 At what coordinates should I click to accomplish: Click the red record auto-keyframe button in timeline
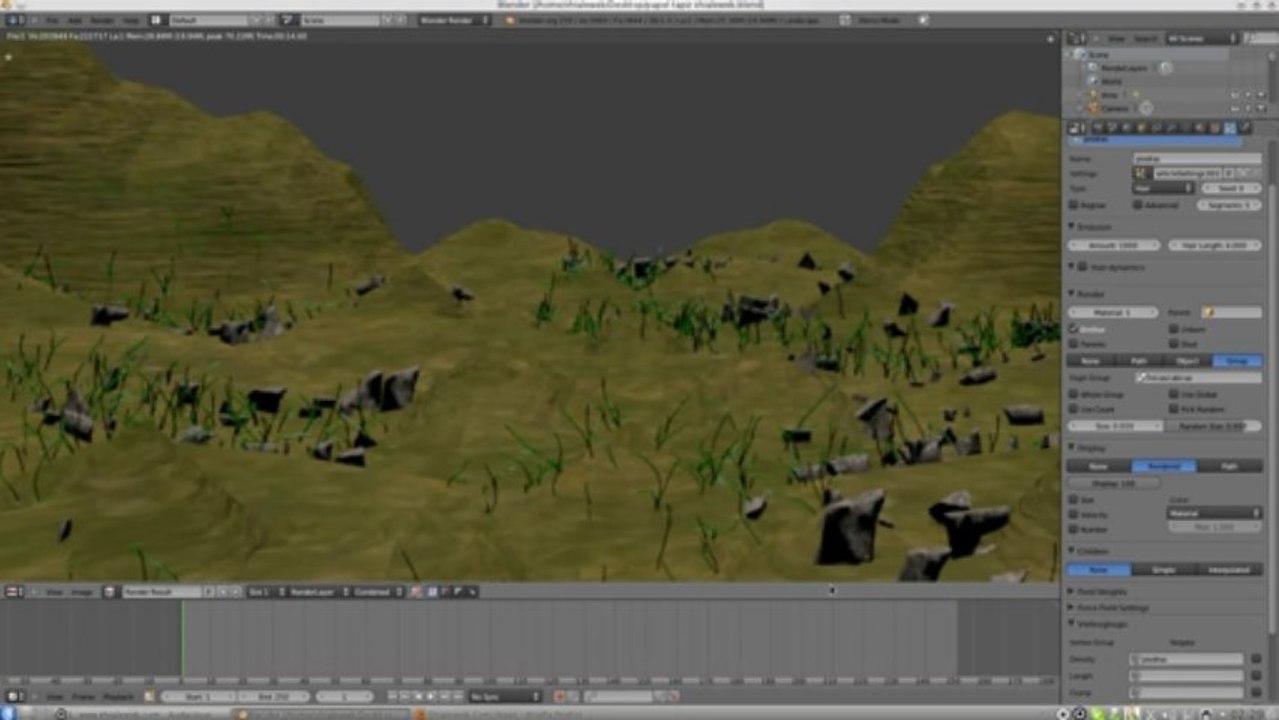559,696
